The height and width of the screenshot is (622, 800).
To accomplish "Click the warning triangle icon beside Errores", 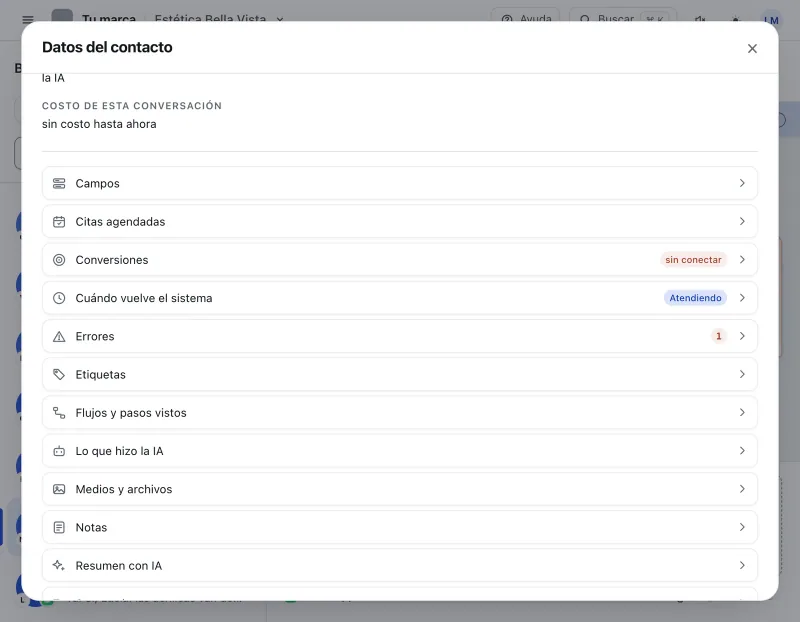I will (x=59, y=336).
